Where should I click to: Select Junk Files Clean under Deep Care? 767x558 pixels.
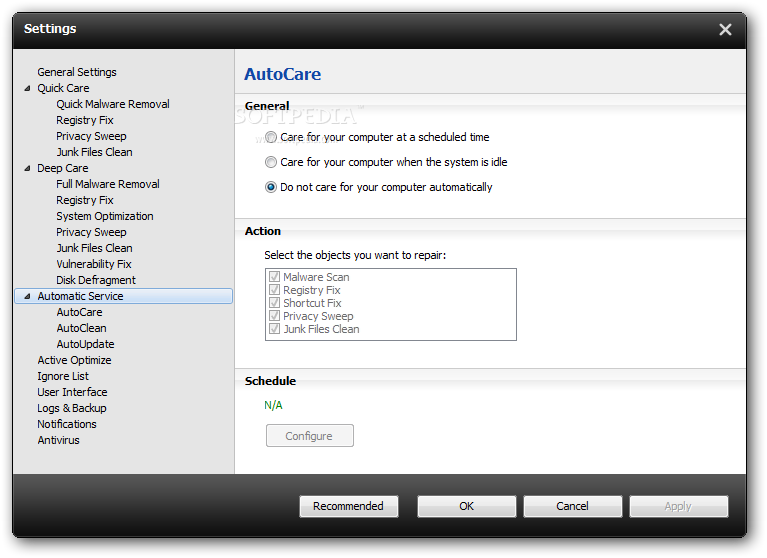94,248
